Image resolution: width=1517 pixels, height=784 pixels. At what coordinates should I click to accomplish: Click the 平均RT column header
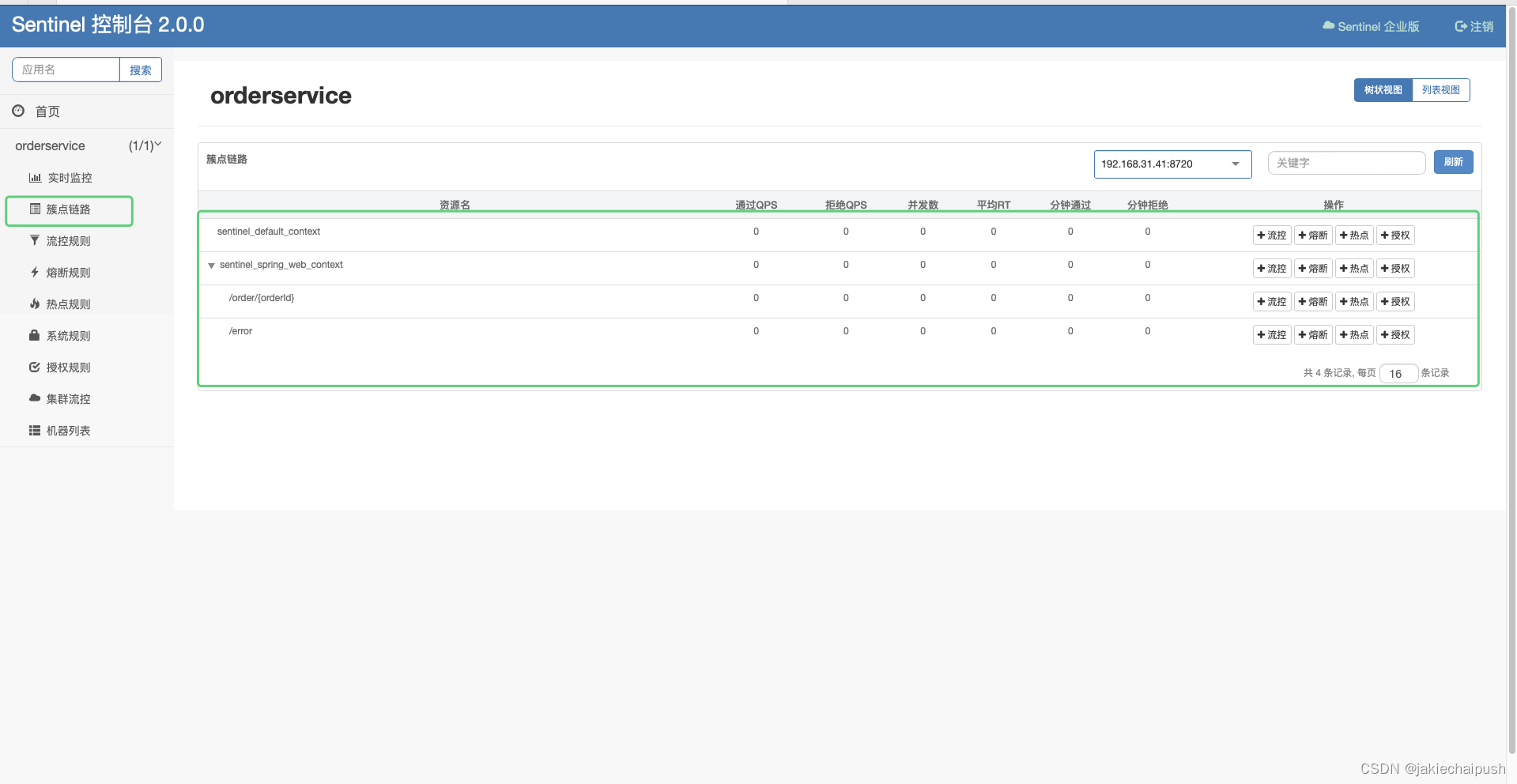coord(994,205)
